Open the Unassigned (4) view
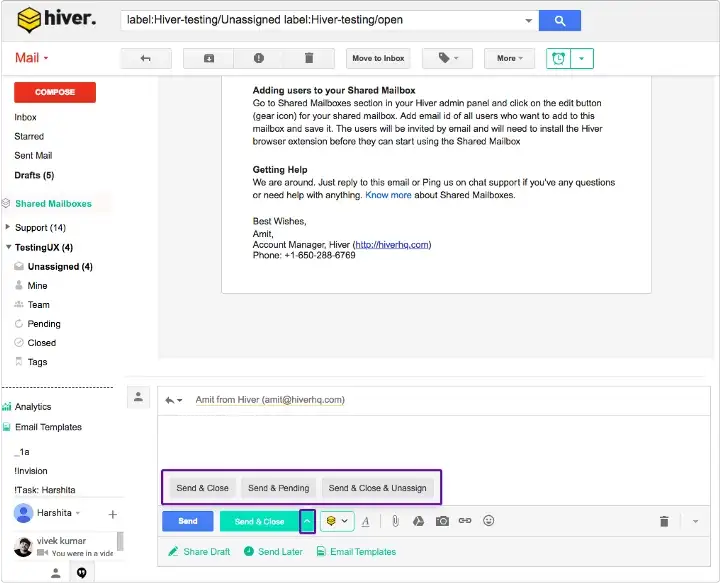 [x=60, y=267]
